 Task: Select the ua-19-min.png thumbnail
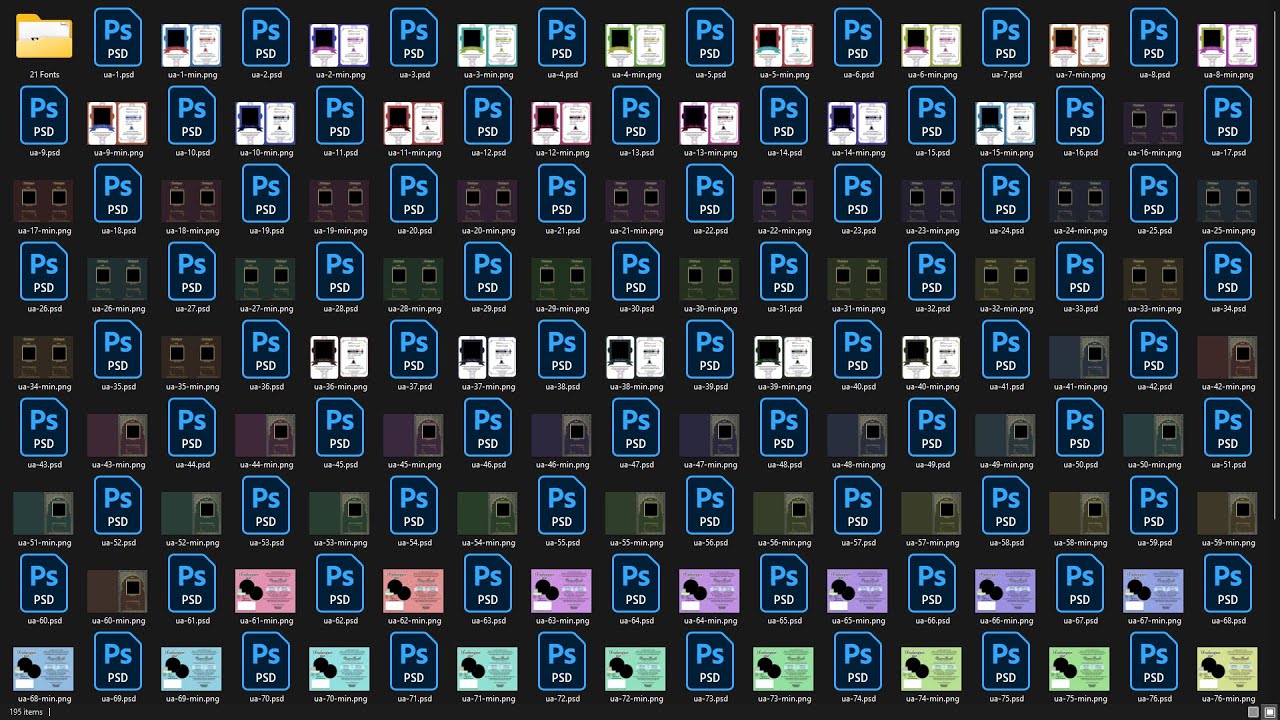coord(340,202)
